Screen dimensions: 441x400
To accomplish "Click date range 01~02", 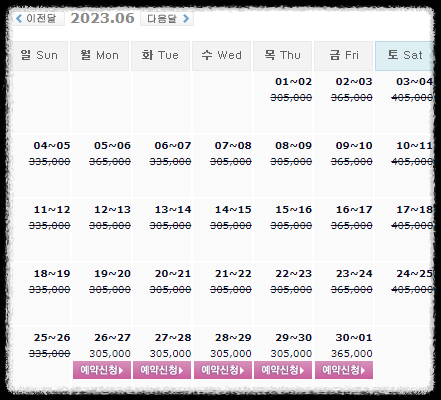I will point(293,82).
